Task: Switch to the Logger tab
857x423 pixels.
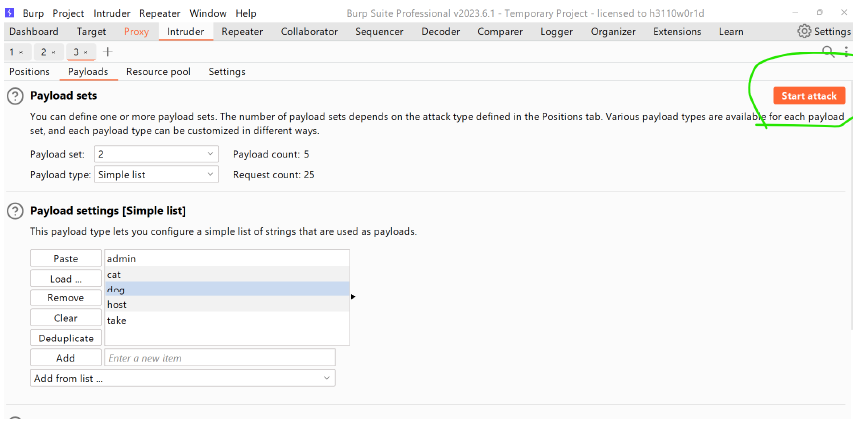Action: point(557,32)
